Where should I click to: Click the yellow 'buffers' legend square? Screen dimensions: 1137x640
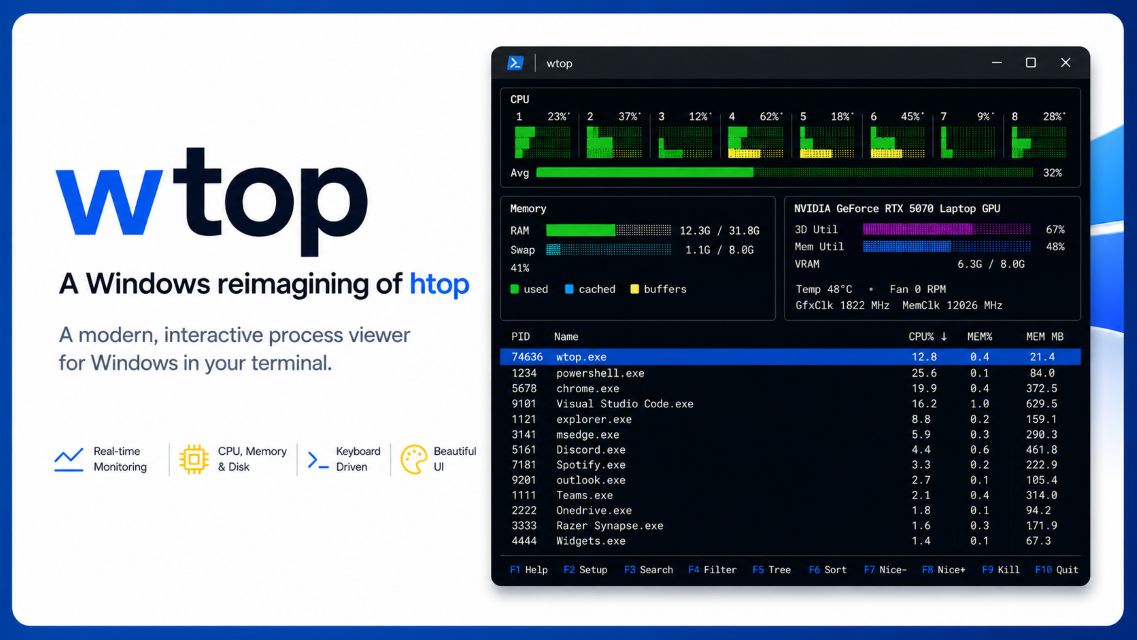pos(634,289)
